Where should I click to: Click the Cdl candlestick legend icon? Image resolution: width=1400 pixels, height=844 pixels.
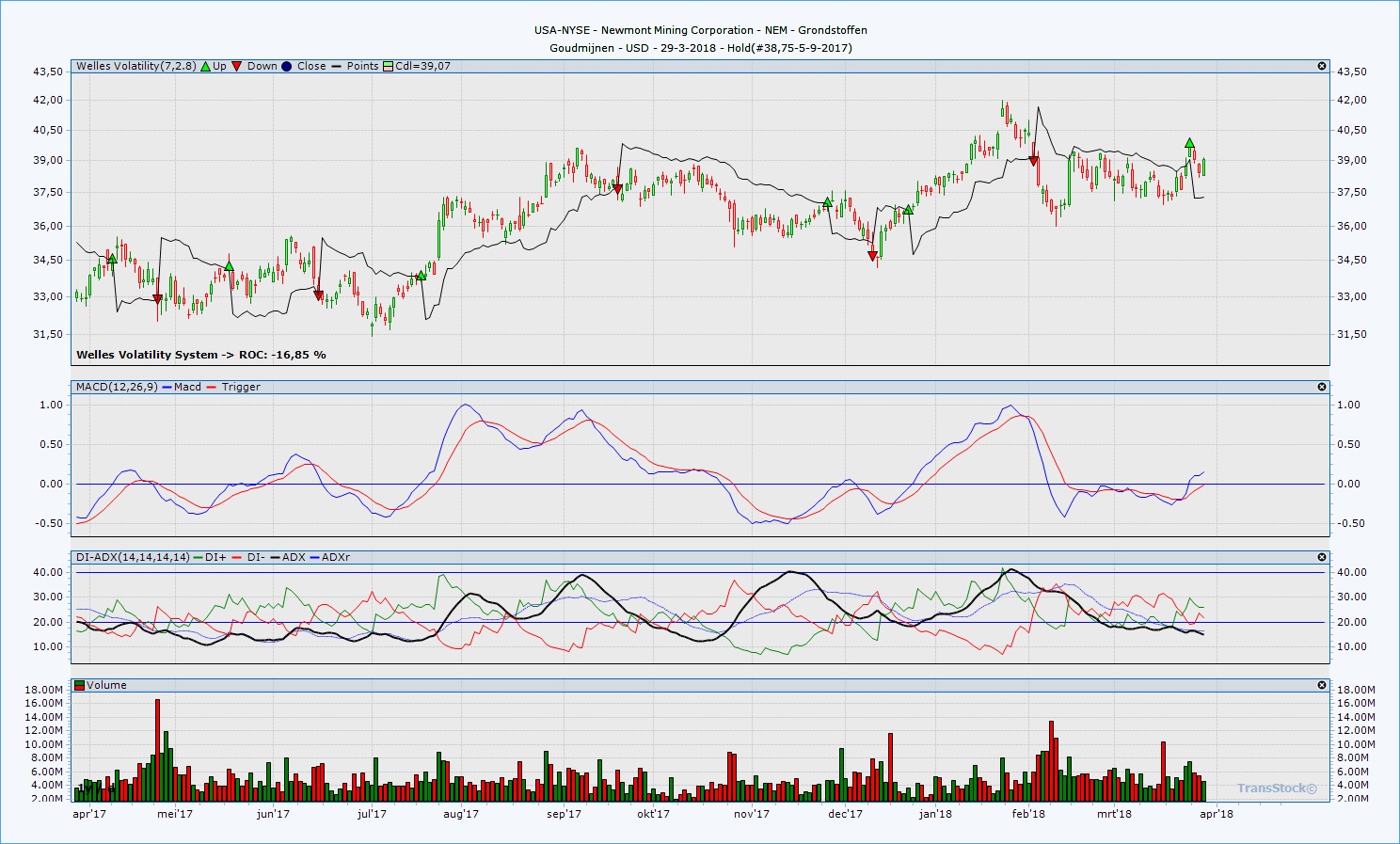pyautogui.click(x=388, y=66)
